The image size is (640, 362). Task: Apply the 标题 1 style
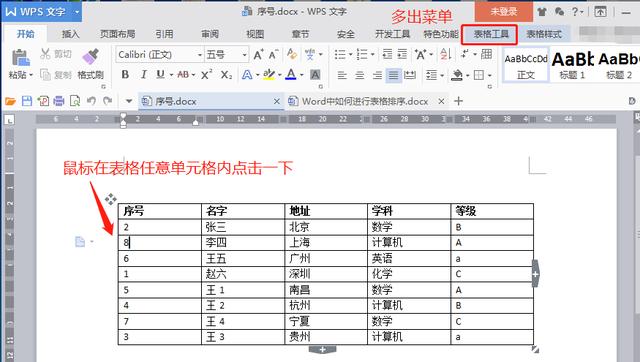click(x=572, y=65)
